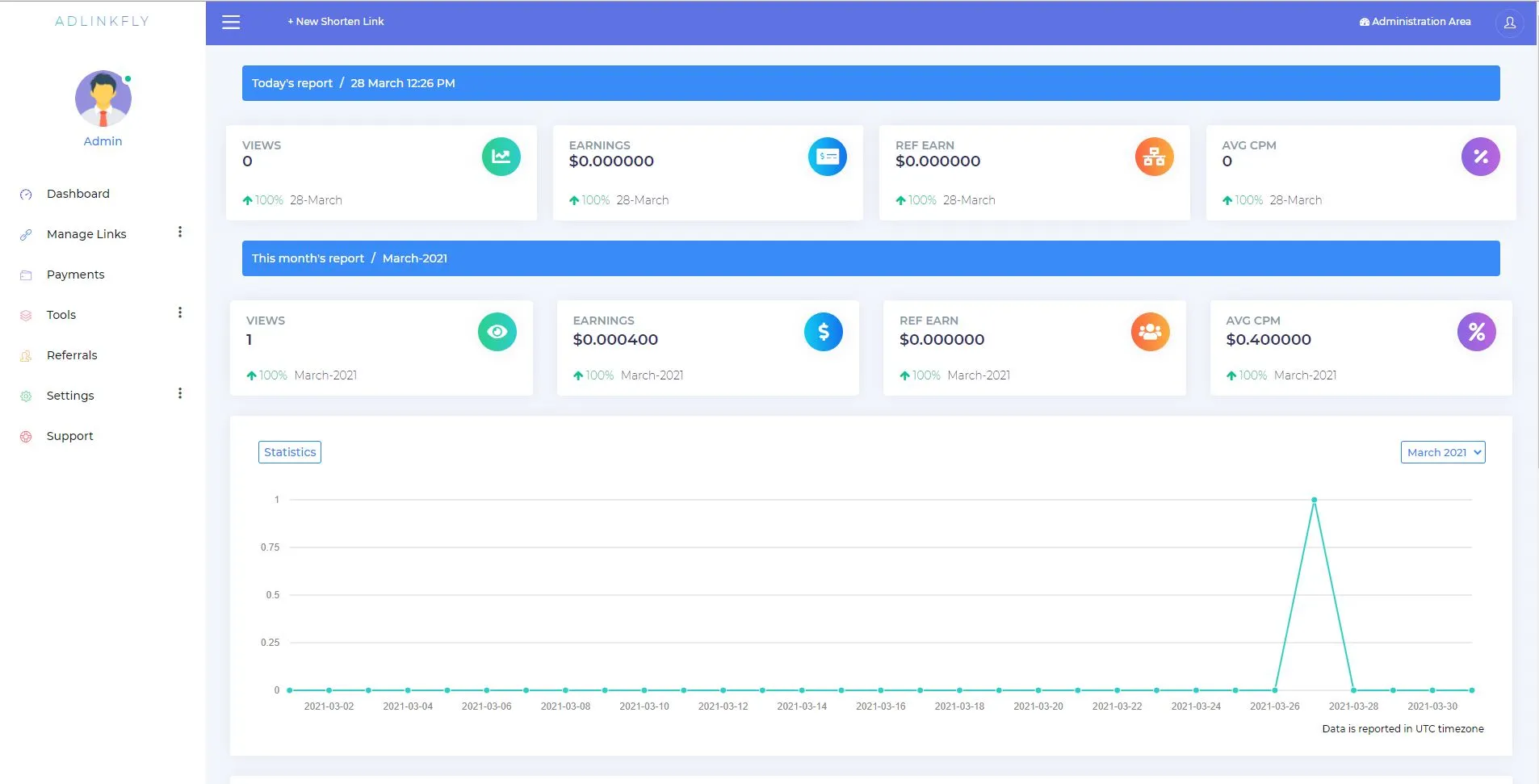Image resolution: width=1539 pixels, height=784 pixels.
Task: Expand the Settings submenu dots
Action: tap(179, 394)
